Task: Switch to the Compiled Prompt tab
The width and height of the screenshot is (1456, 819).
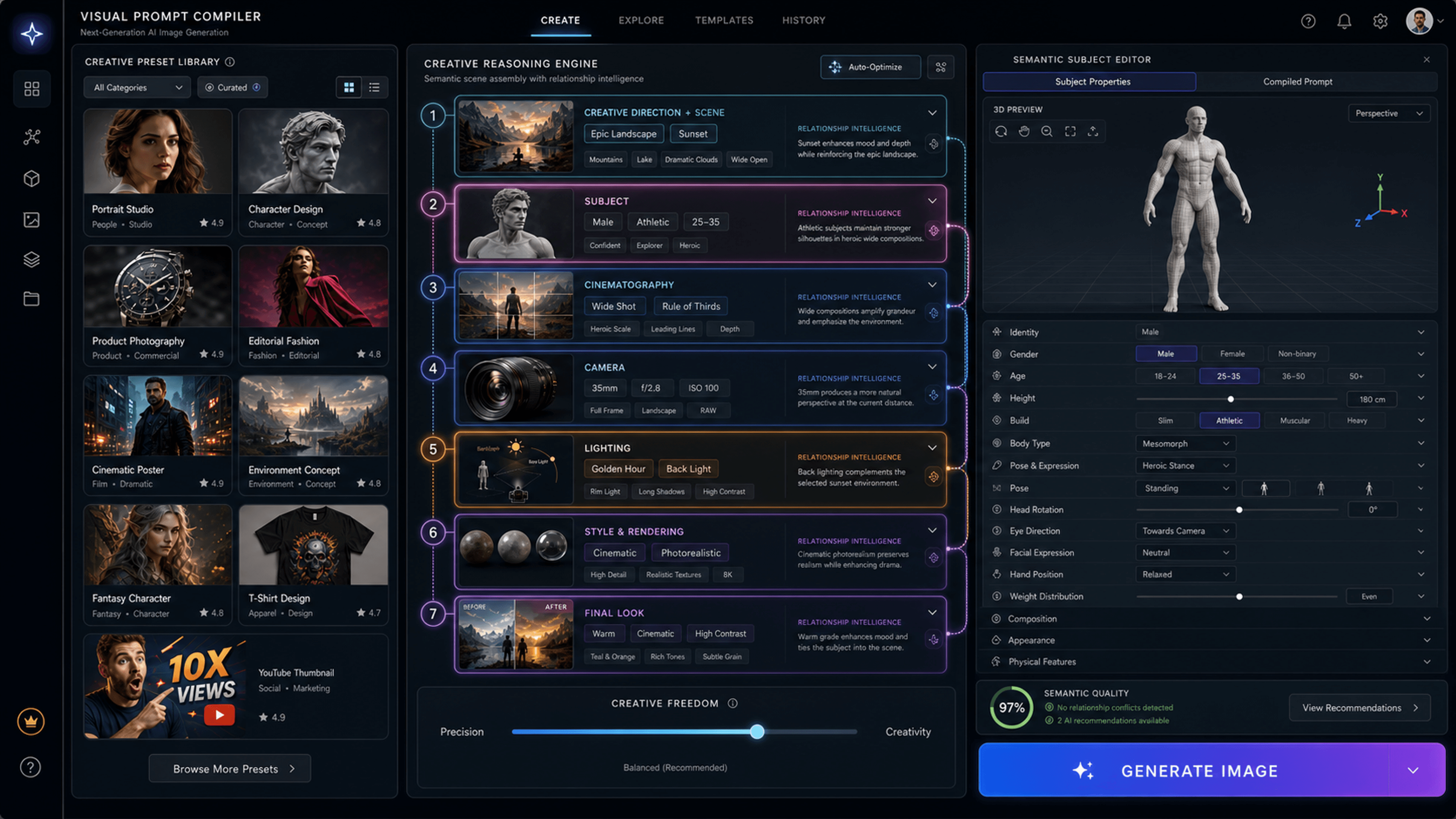Action: (x=1298, y=82)
